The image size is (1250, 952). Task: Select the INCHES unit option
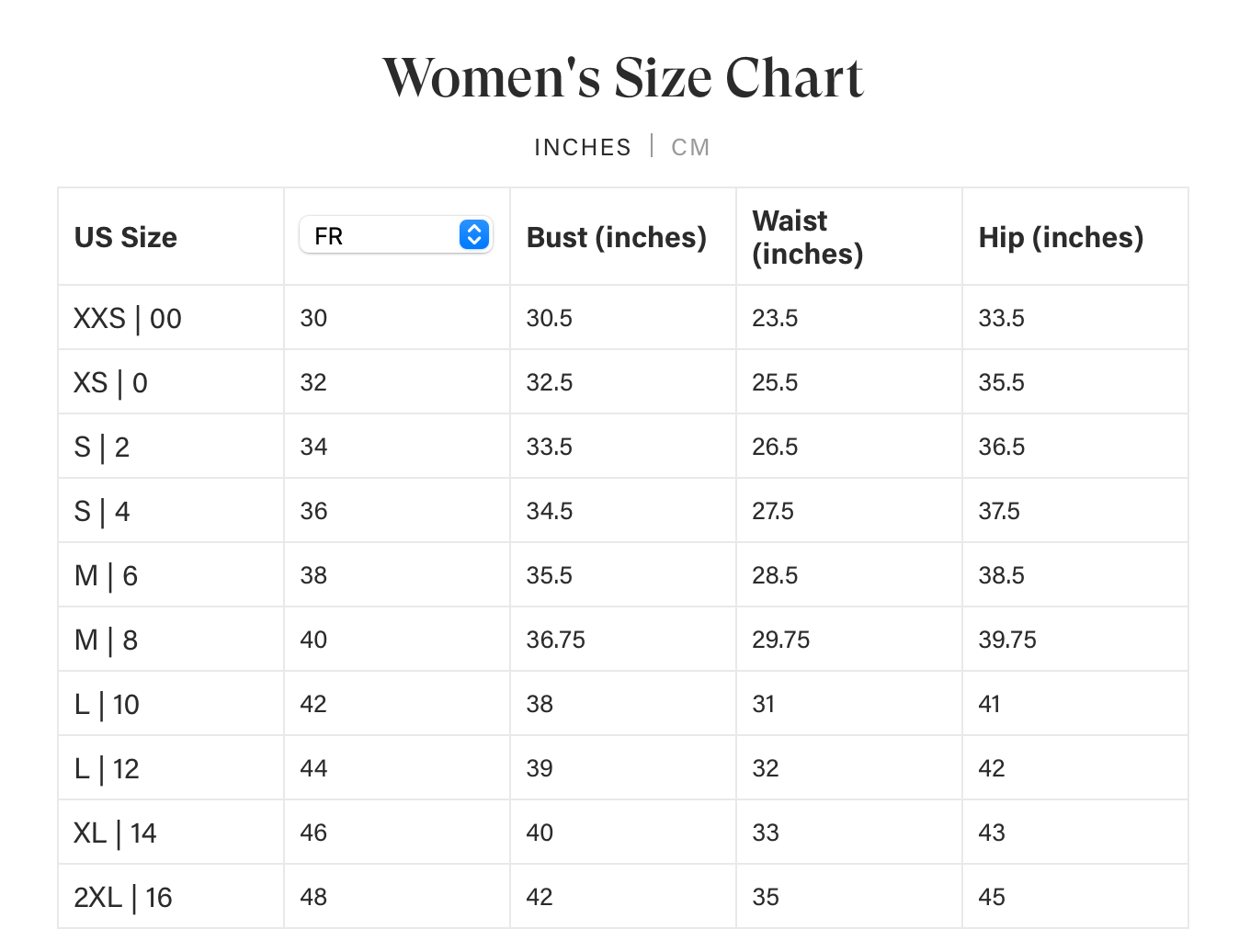583,147
